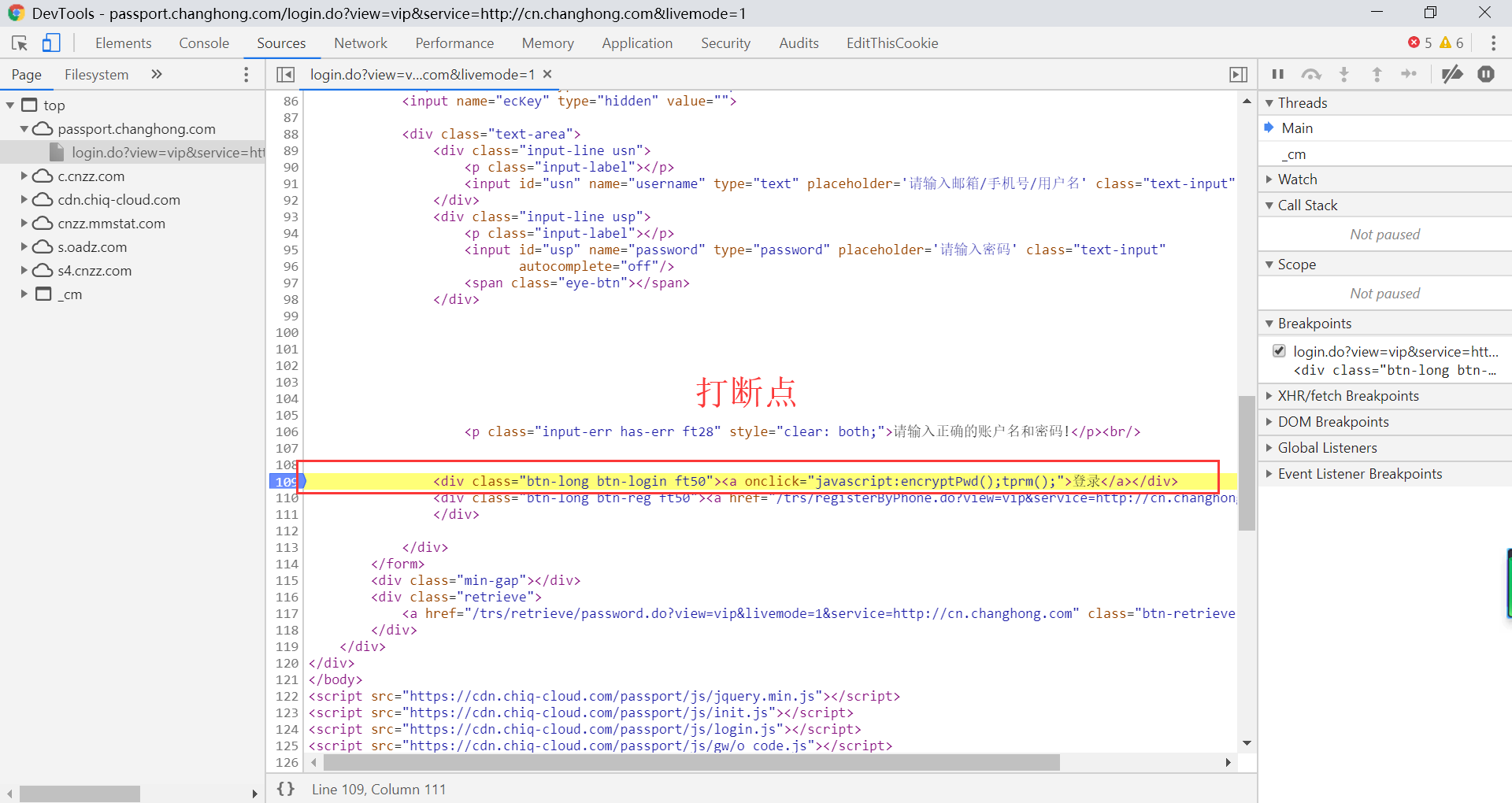Open the EditThisCookie tab
Screen dimensions: 1512x803
point(892,43)
